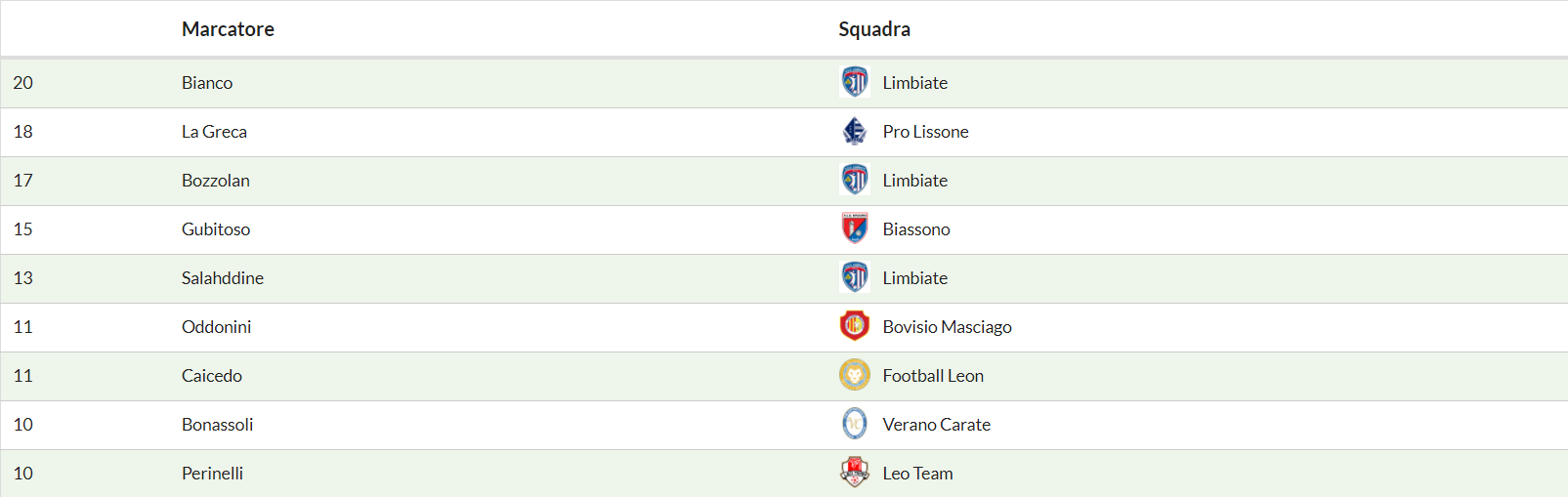Click the Leo Team name text
Viewport: 1568px width, 497px height.
pyautogui.click(x=917, y=474)
